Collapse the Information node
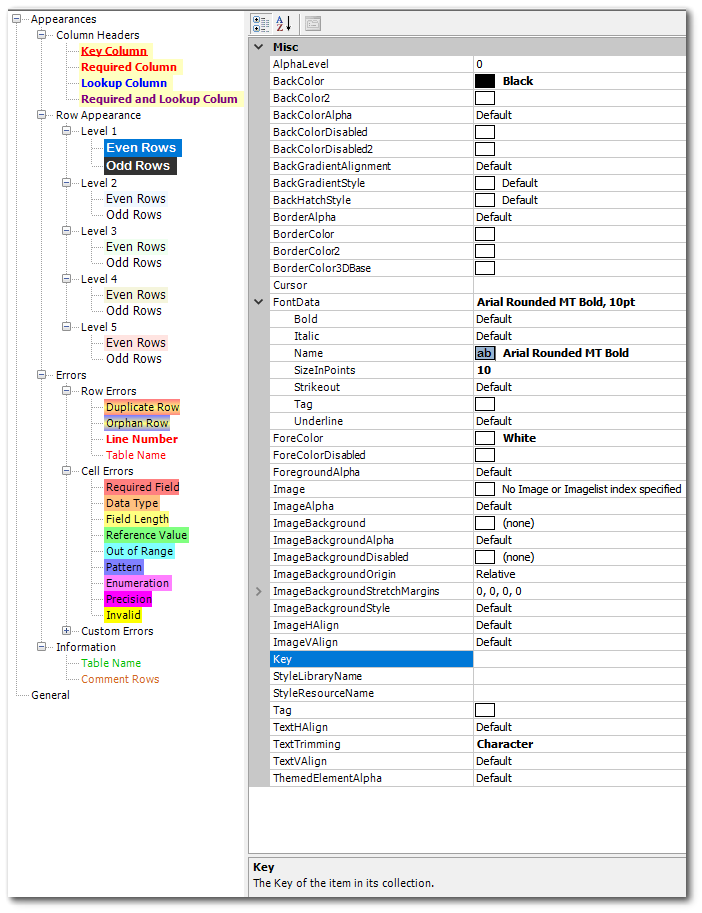Image resolution: width=702 pixels, height=913 pixels. click(x=42, y=647)
